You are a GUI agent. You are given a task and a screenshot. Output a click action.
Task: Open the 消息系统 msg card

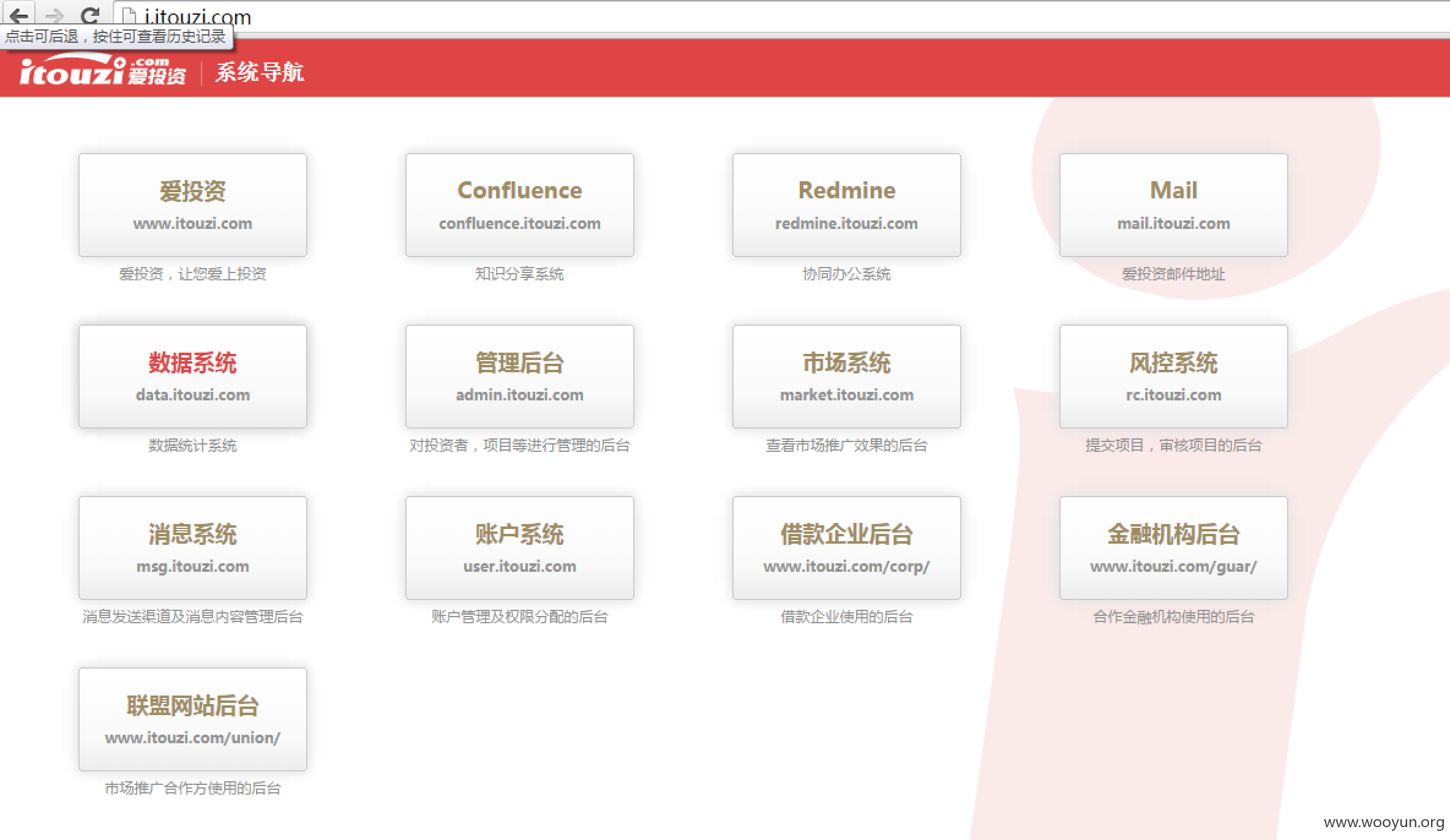193,548
